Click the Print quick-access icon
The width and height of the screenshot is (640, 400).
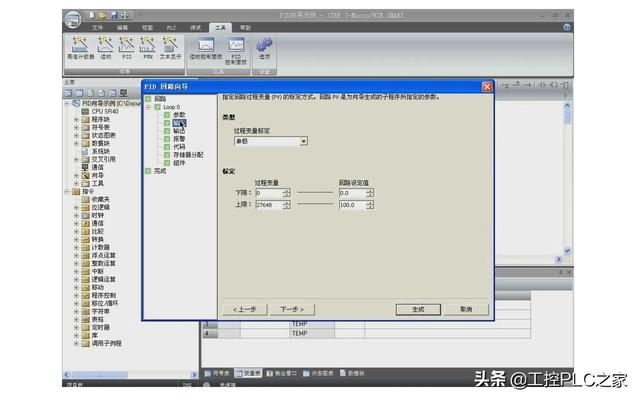click(x=124, y=15)
